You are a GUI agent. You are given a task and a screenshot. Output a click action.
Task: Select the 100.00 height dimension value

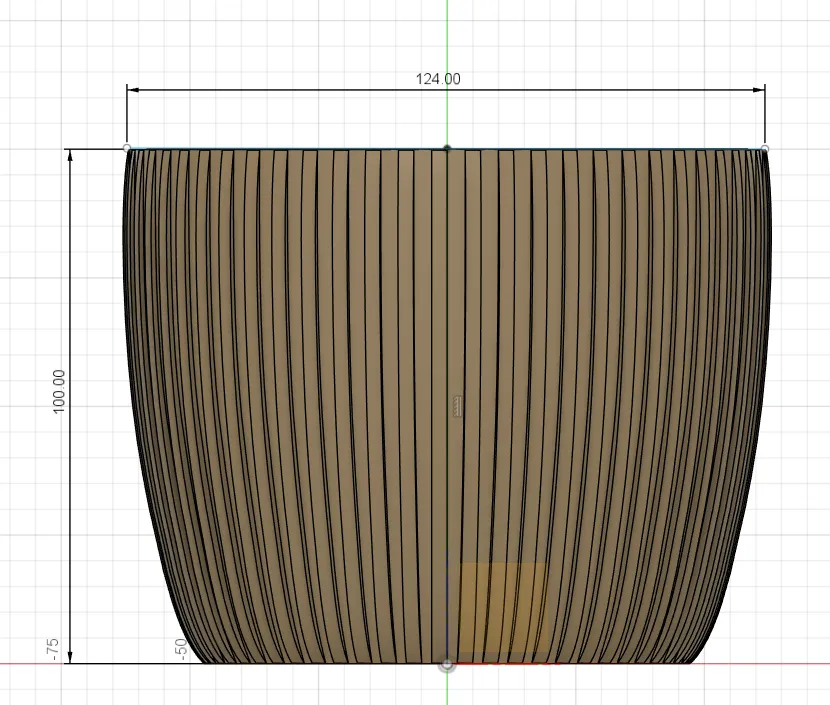pyautogui.click(x=59, y=391)
